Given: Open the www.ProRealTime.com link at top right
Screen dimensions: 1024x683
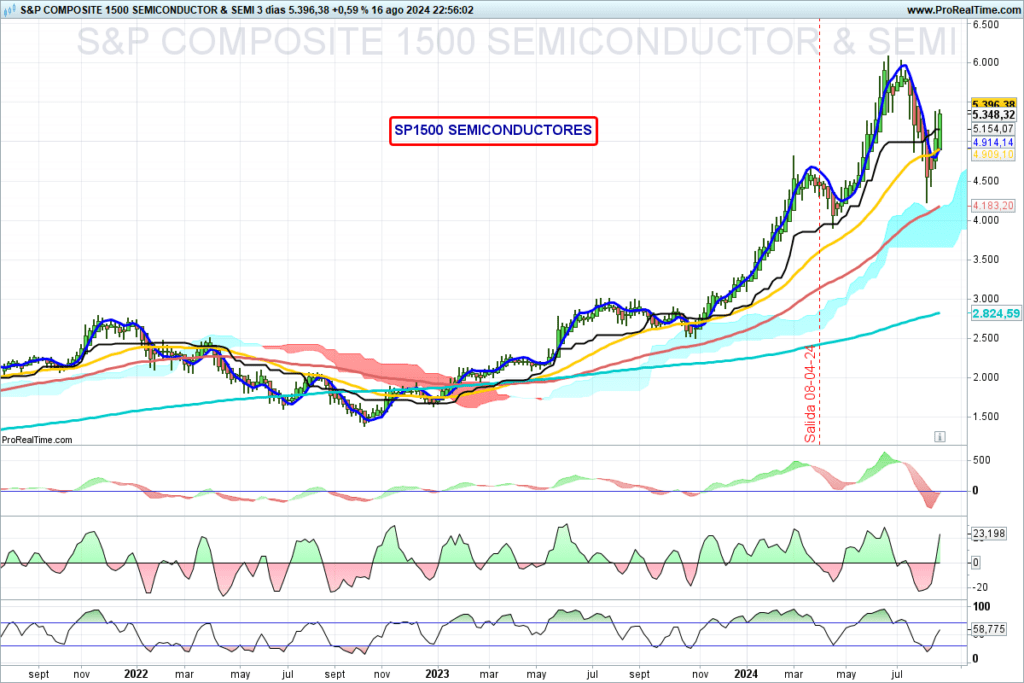Looking at the screenshot, I should (x=964, y=10).
